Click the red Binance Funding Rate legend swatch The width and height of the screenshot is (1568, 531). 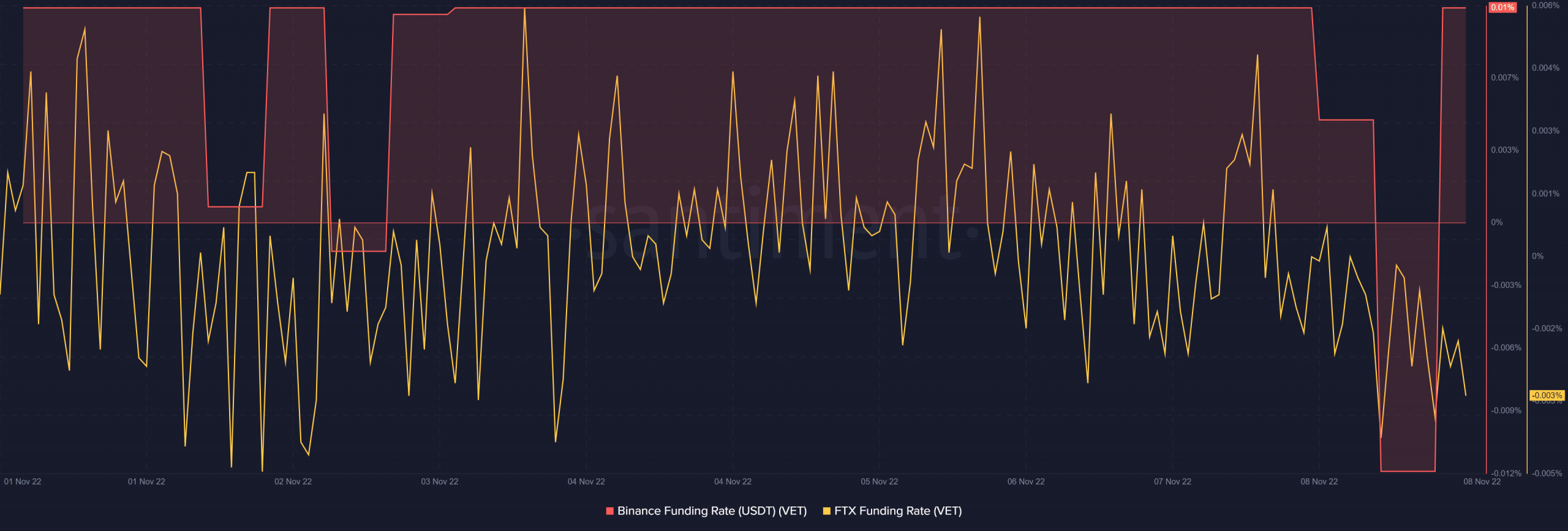609,511
